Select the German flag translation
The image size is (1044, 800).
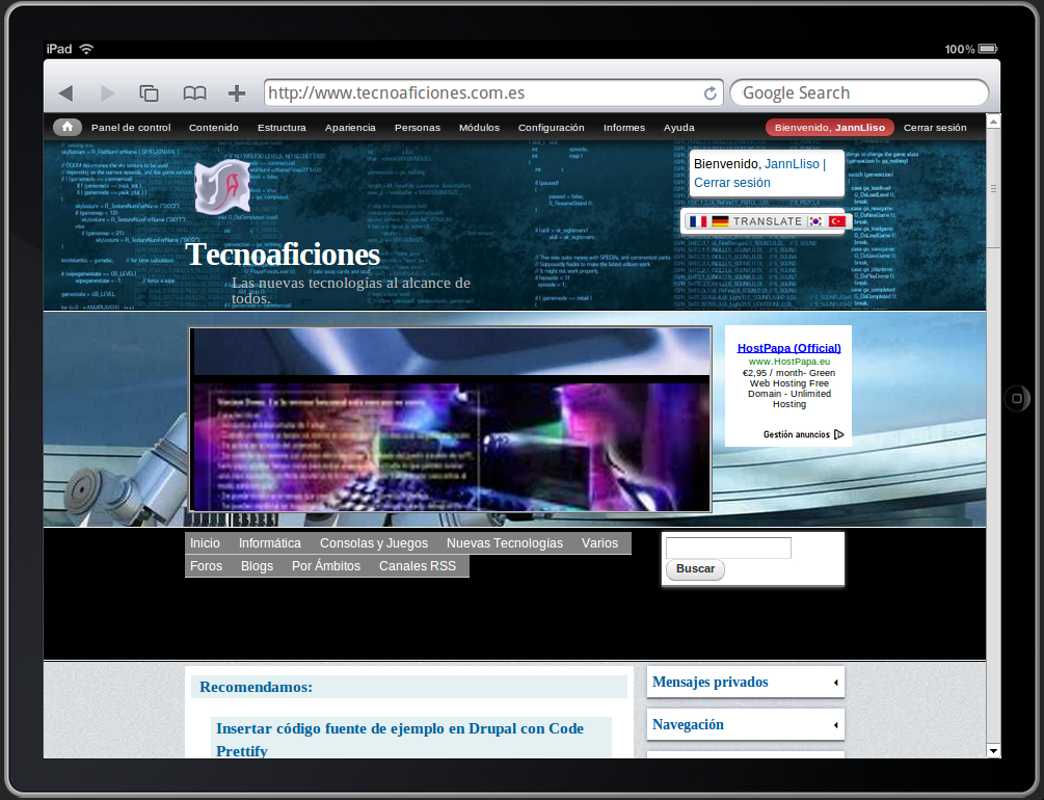(720, 221)
